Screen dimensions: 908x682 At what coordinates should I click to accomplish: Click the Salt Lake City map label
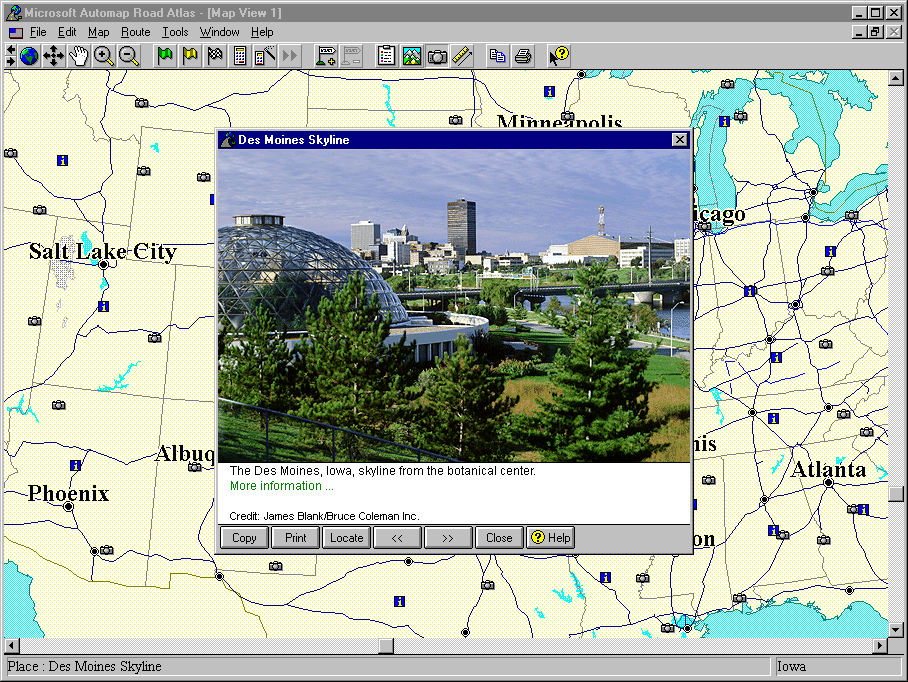tap(103, 252)
